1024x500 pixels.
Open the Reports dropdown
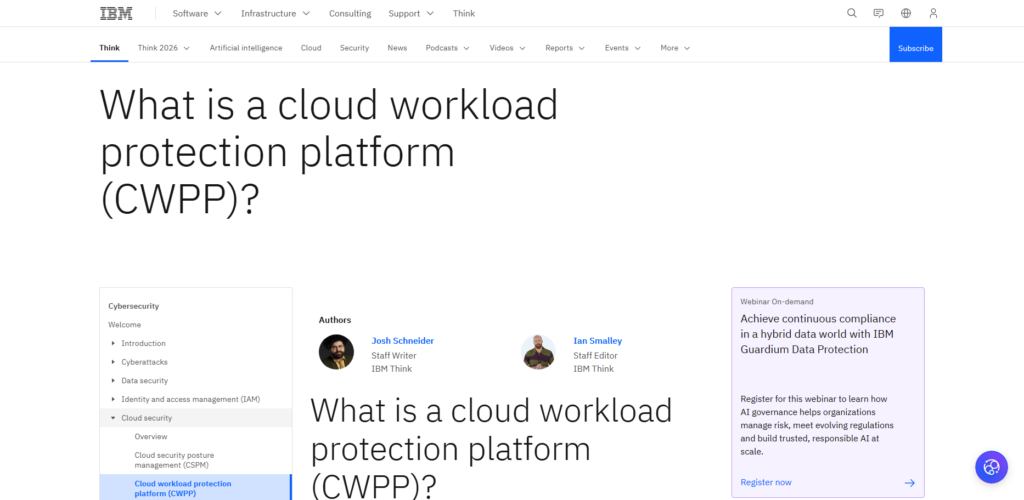point(565,48)
